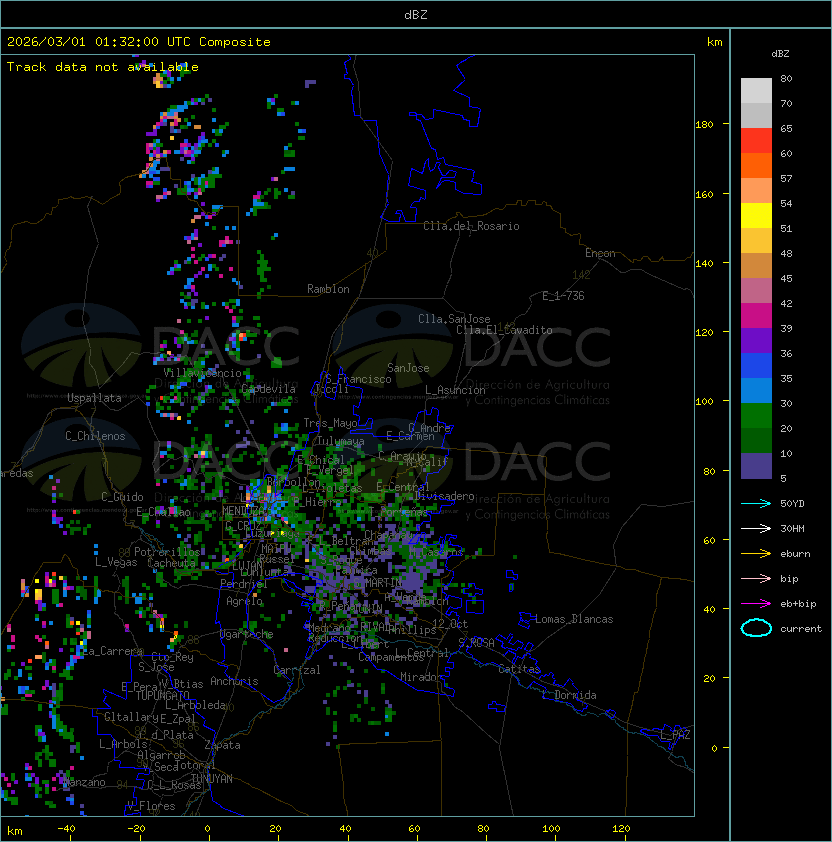Image resolution: width=832 pixels, height=842 pixels.
Task: Click the 'Capdevila' map label
Action: click(x=268, y=389)
